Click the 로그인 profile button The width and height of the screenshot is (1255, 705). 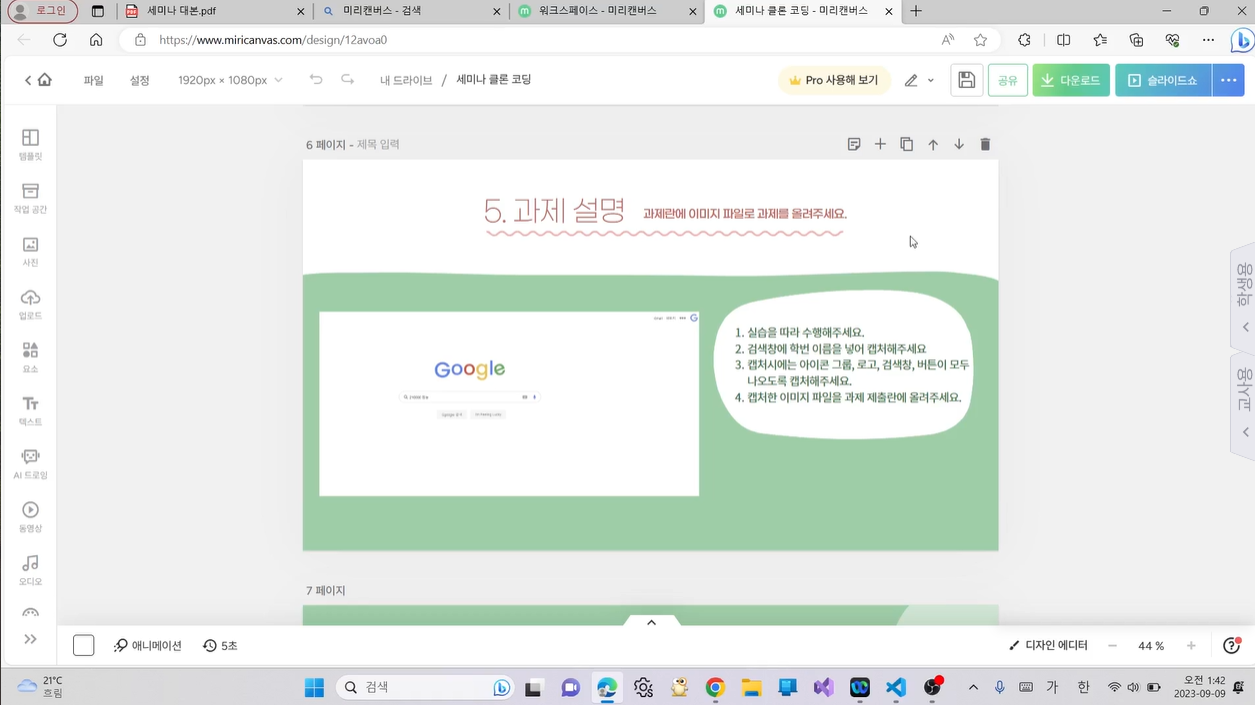coord(41,11)
